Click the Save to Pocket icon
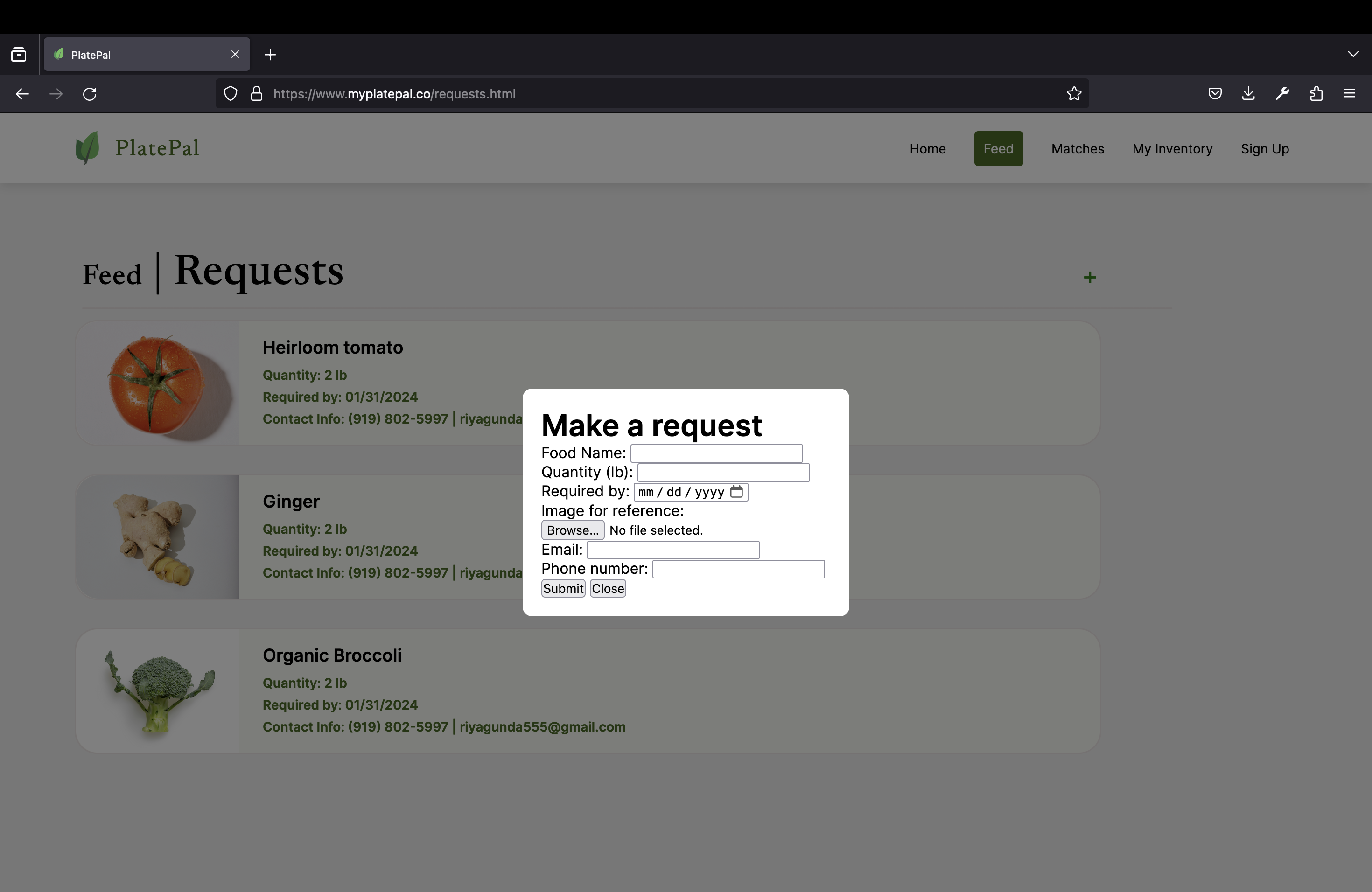The height and width of the screenshot is (892, 1372). pyautogui.click(x=1215, y=93)
